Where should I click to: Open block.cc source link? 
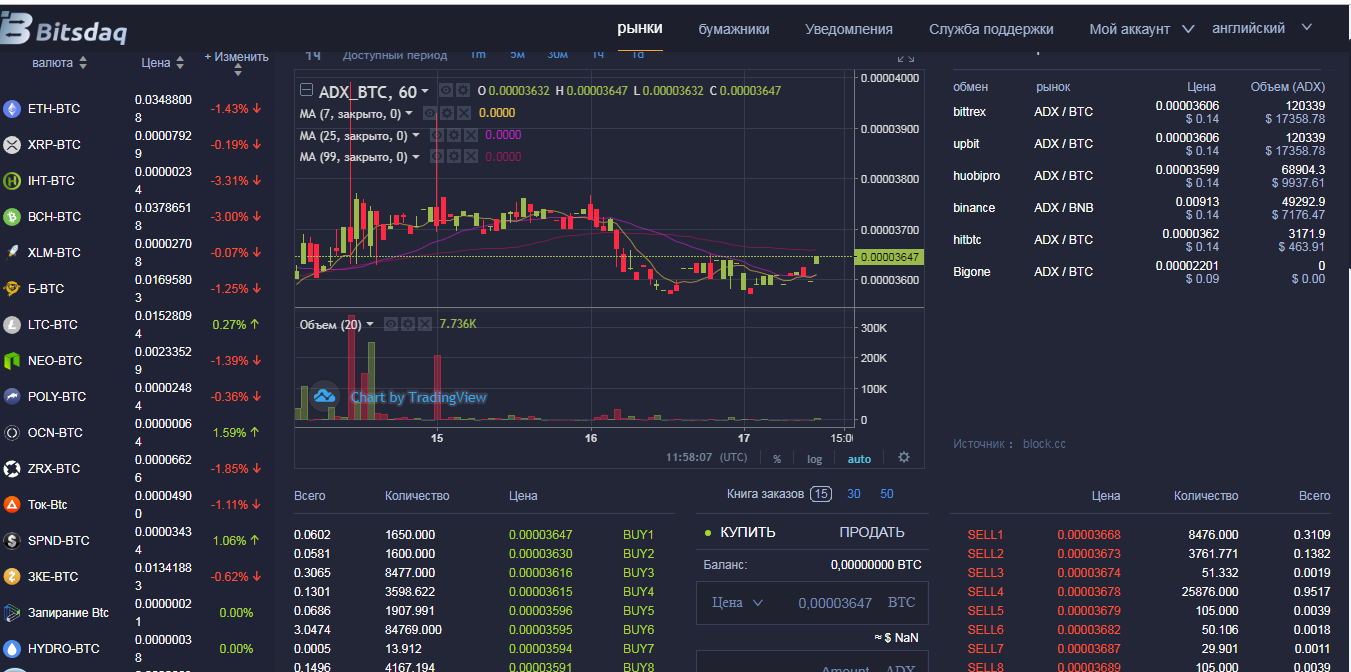click(1044, 443)
